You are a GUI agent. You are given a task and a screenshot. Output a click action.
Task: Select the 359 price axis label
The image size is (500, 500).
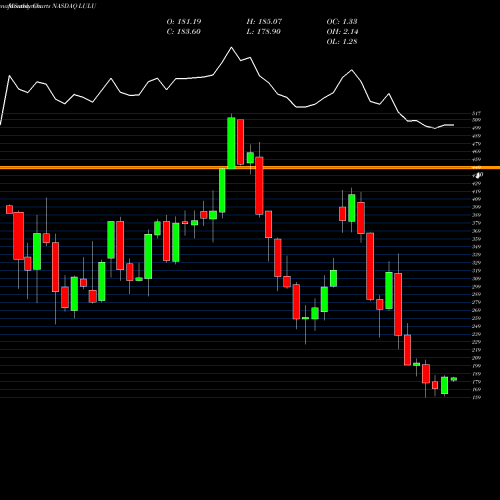tap(476, 239)
